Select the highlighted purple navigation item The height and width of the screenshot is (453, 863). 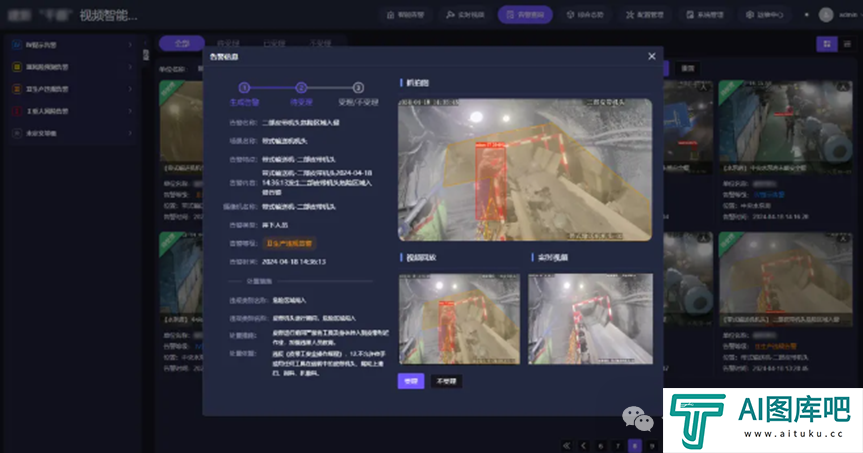pos(525,15)
